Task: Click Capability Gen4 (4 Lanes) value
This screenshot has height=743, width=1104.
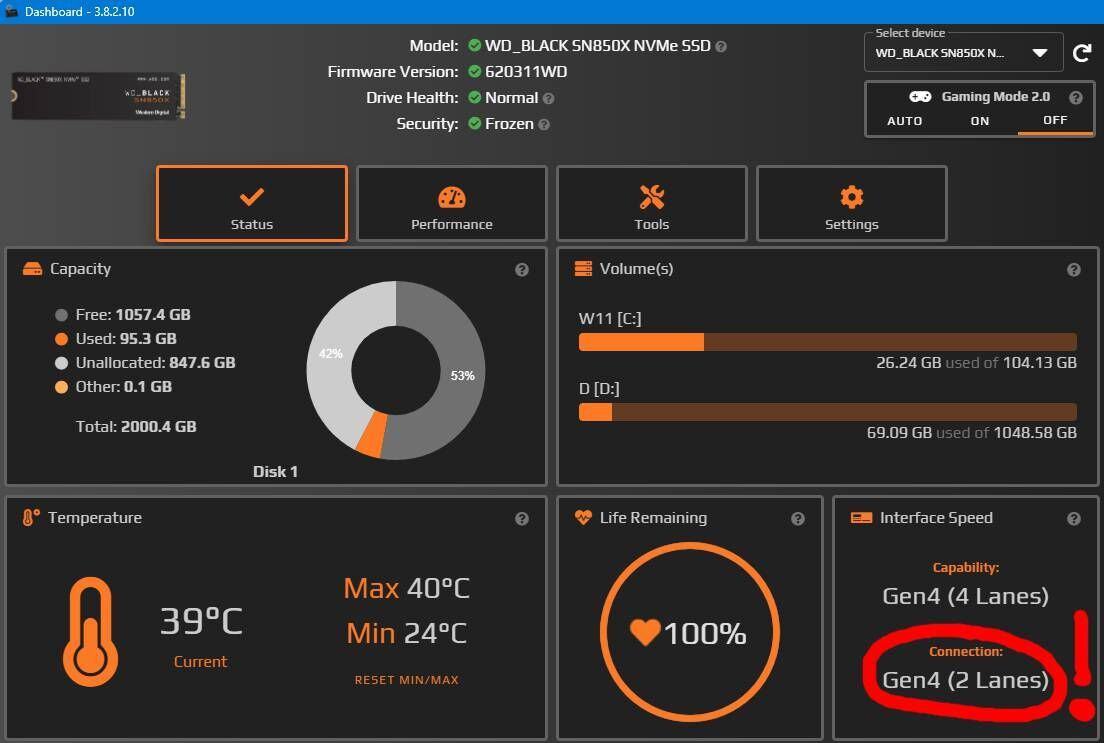Action: point(965,597)
